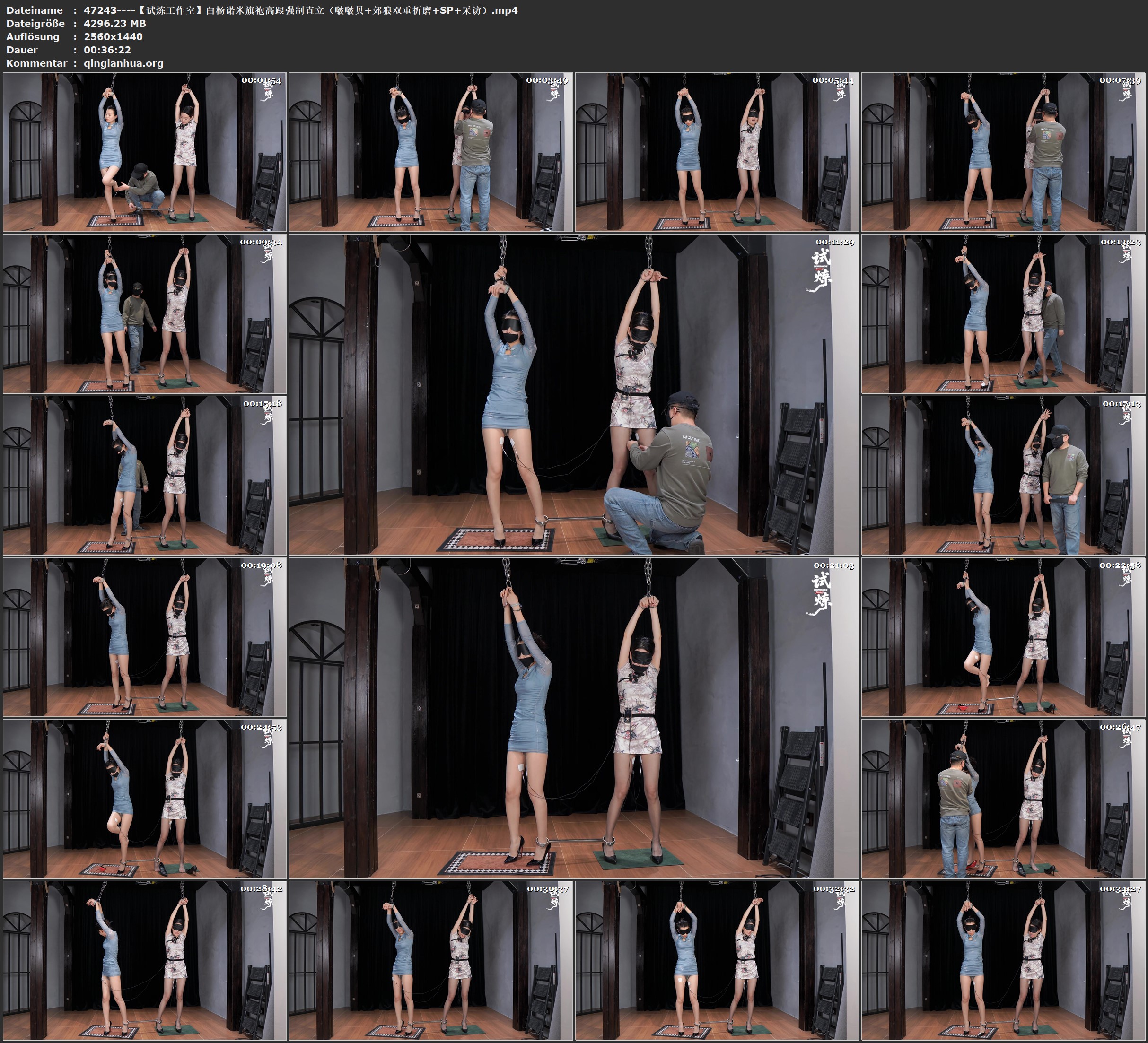Open the 00:07:39 preview frame
Viewport: 1148px width, 1043px height.
point(1003,152)
